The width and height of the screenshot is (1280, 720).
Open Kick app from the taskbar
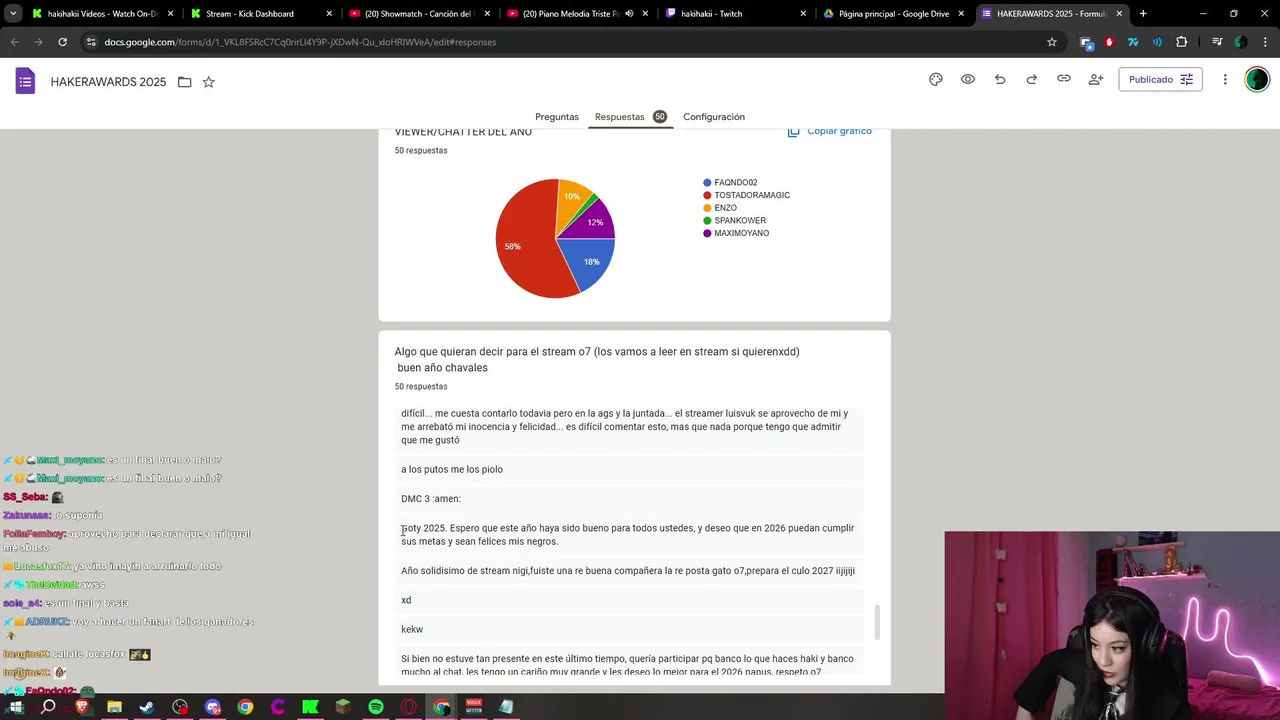(x=310, y=707)
